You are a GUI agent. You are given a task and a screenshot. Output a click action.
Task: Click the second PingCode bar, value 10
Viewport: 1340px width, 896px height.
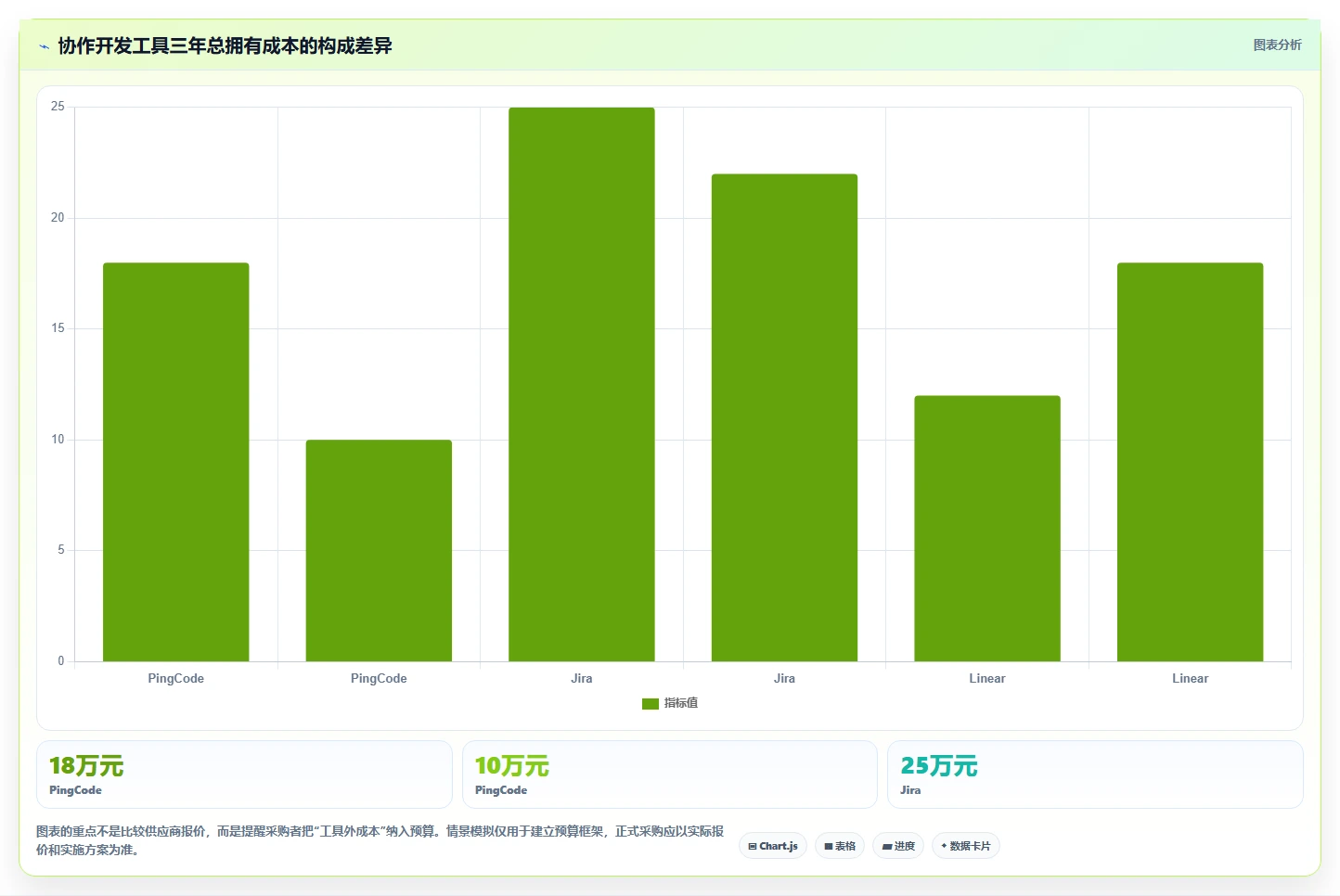pos(379,551)
